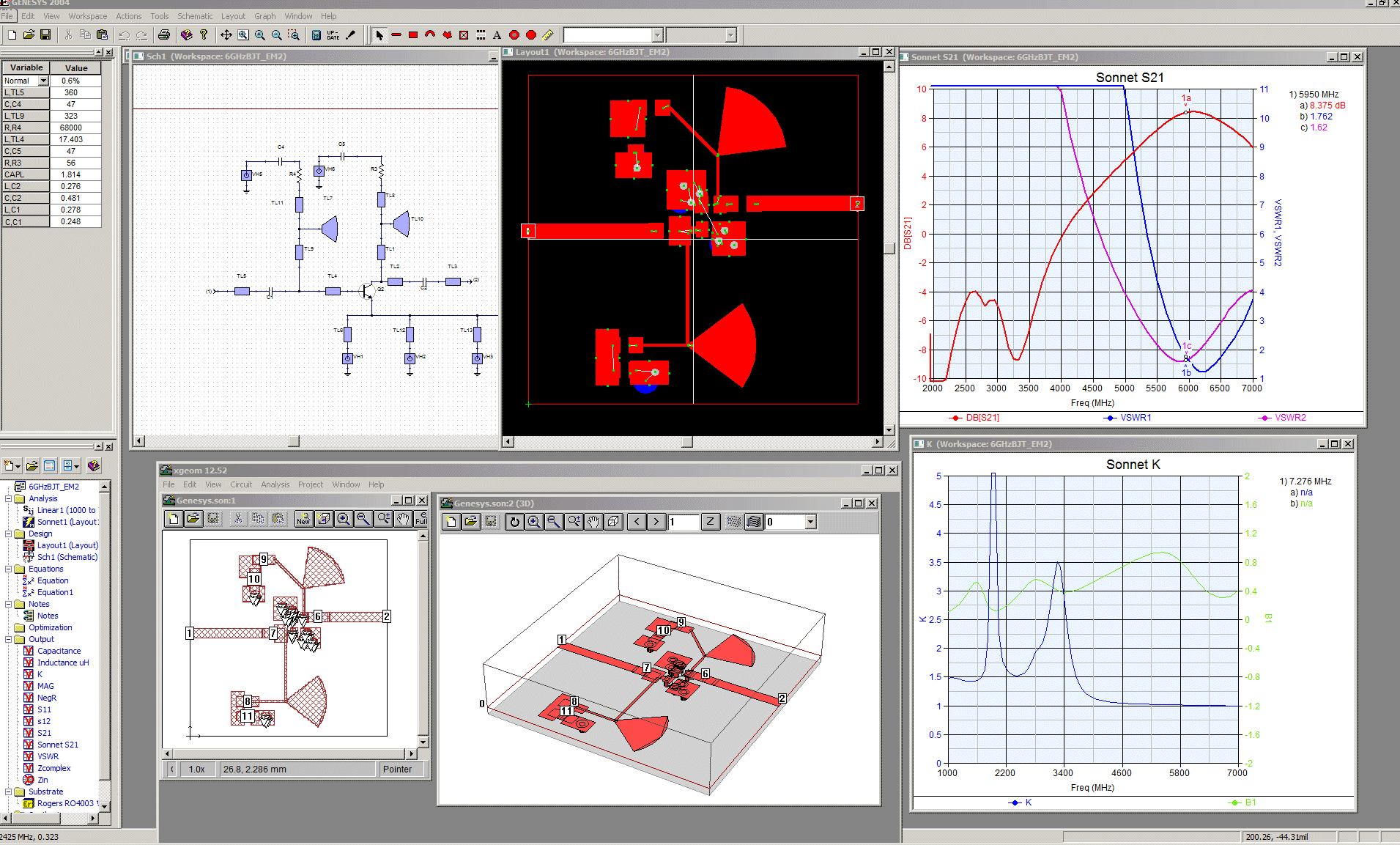Image resolution: width=1400 pixels, height=845 pixels.
Task: Click the rotate icon in 3D view toolbar
Action: (x=514, y=522)
